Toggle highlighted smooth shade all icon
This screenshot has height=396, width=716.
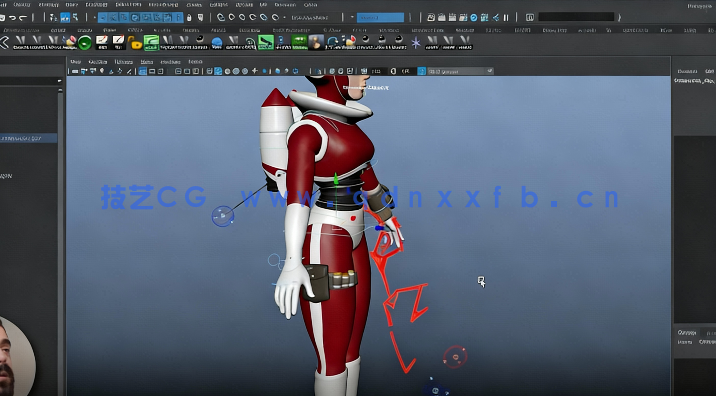(218, 71)
